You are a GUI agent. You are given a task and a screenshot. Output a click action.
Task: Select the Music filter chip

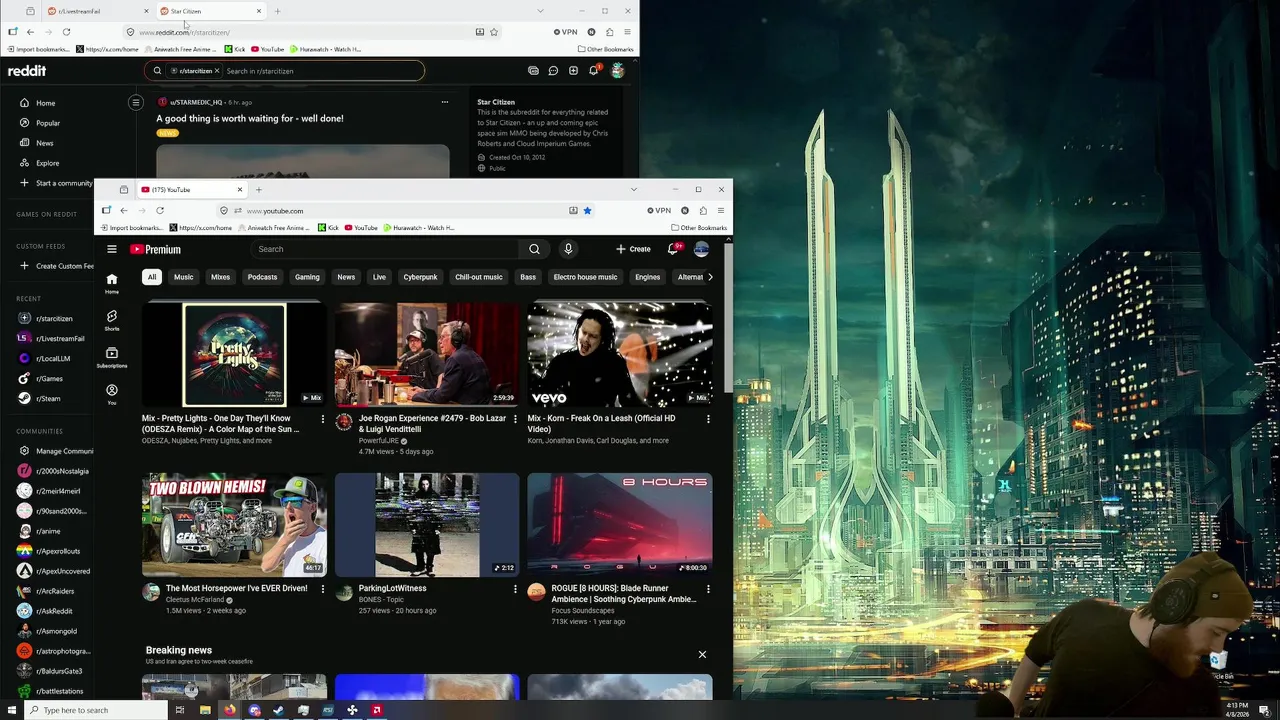184,277
